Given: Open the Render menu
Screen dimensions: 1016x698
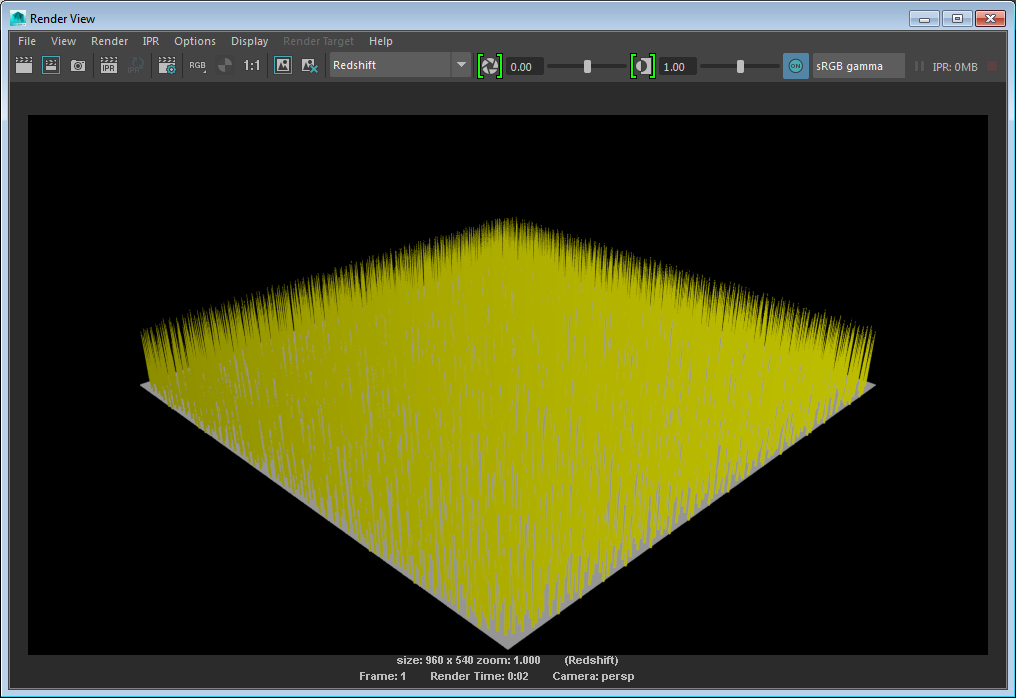Looking at the screenshot, I should 109,41.
